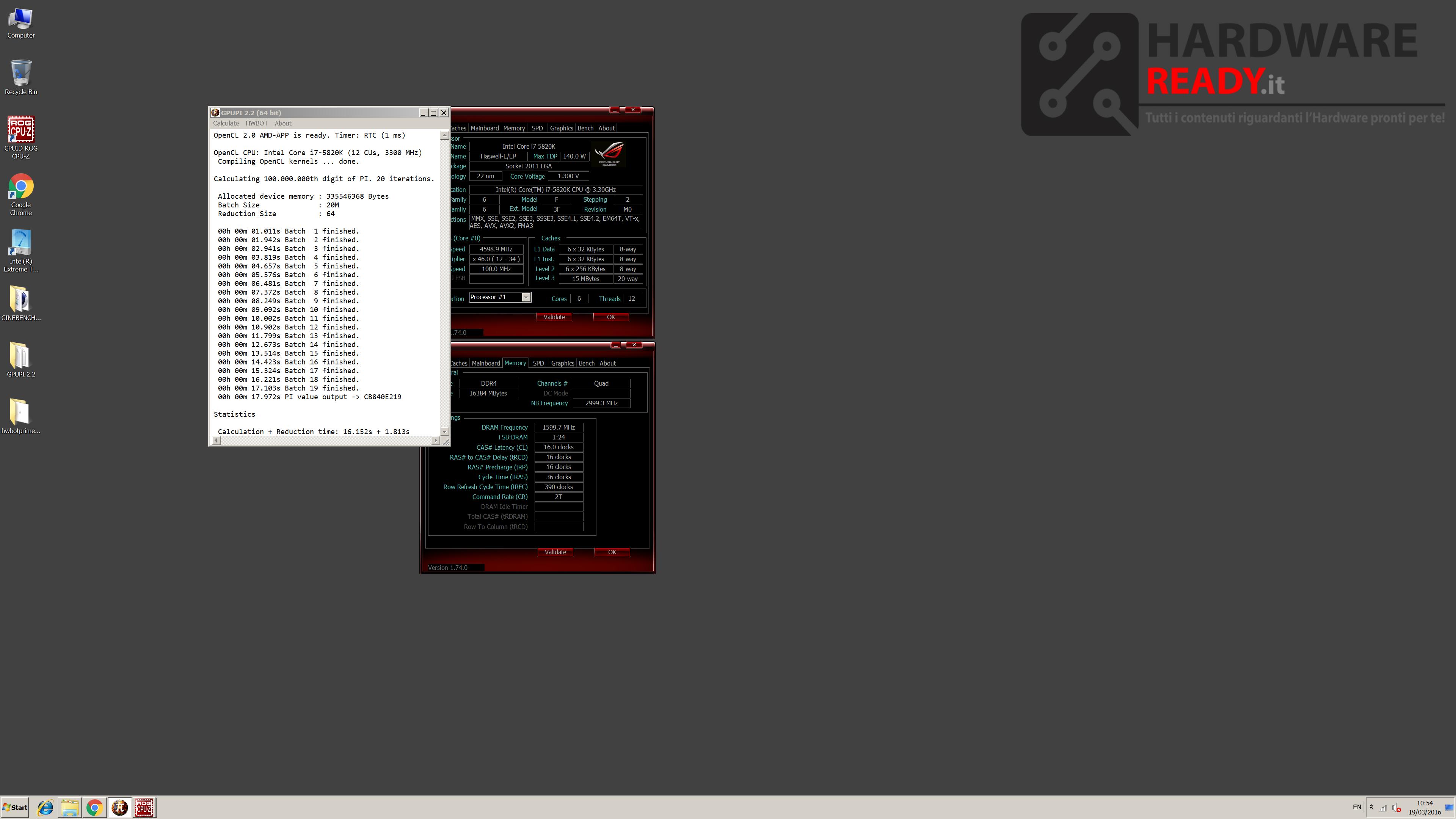Click the line Batch 10 finished in GPUPI
The height and width of the screenshot is (819, 1456).
pos(289,310)
